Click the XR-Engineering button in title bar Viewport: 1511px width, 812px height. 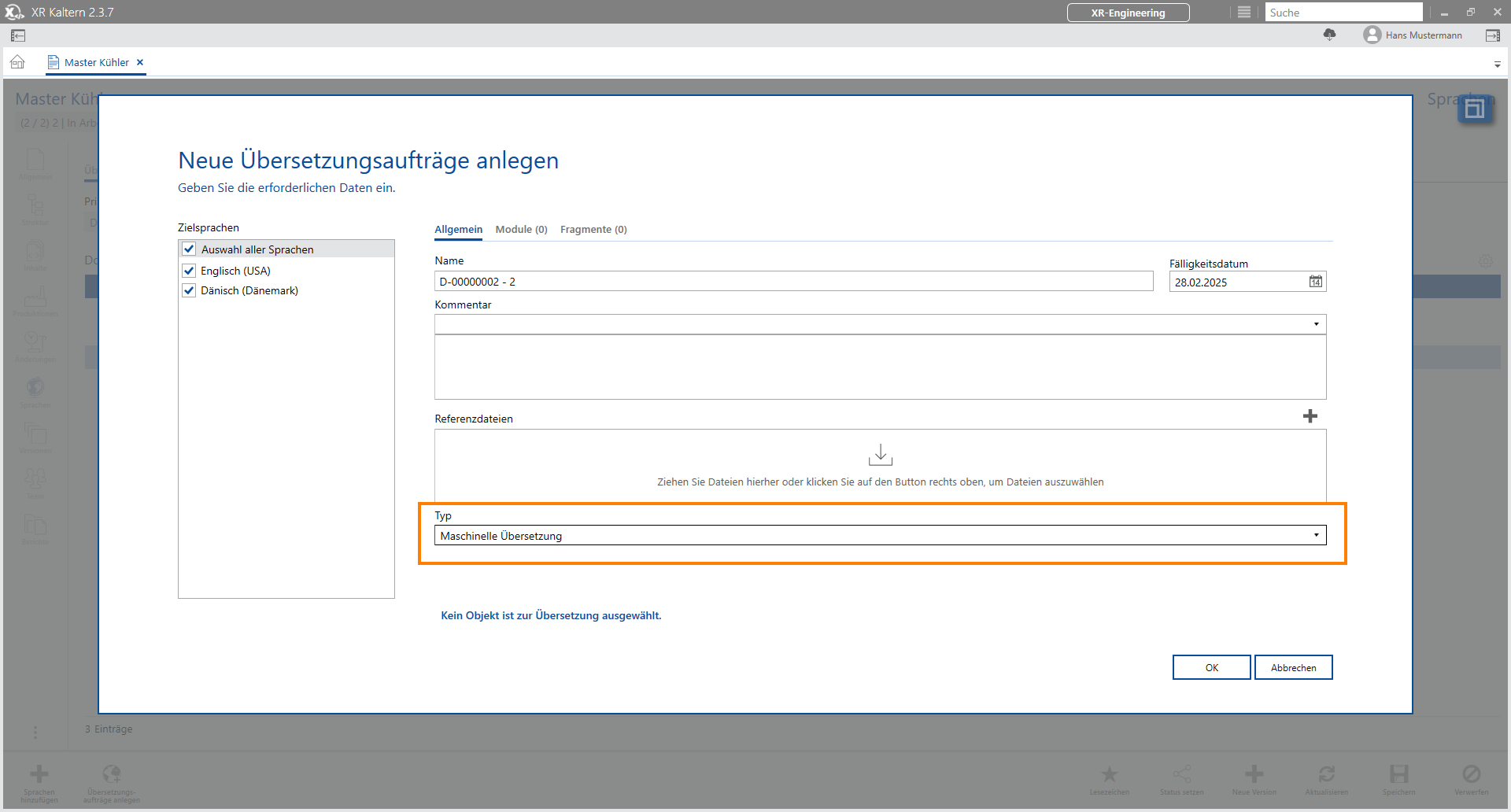(x=1128, y=13)
